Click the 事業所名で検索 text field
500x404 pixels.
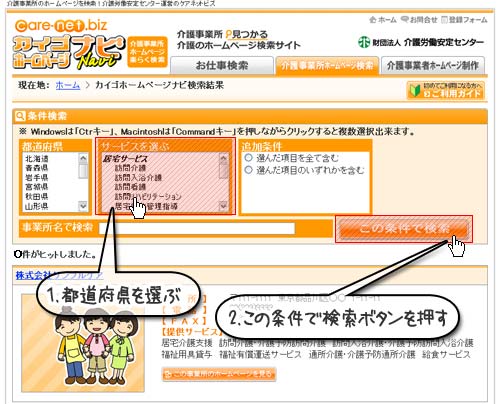[197, 229]
